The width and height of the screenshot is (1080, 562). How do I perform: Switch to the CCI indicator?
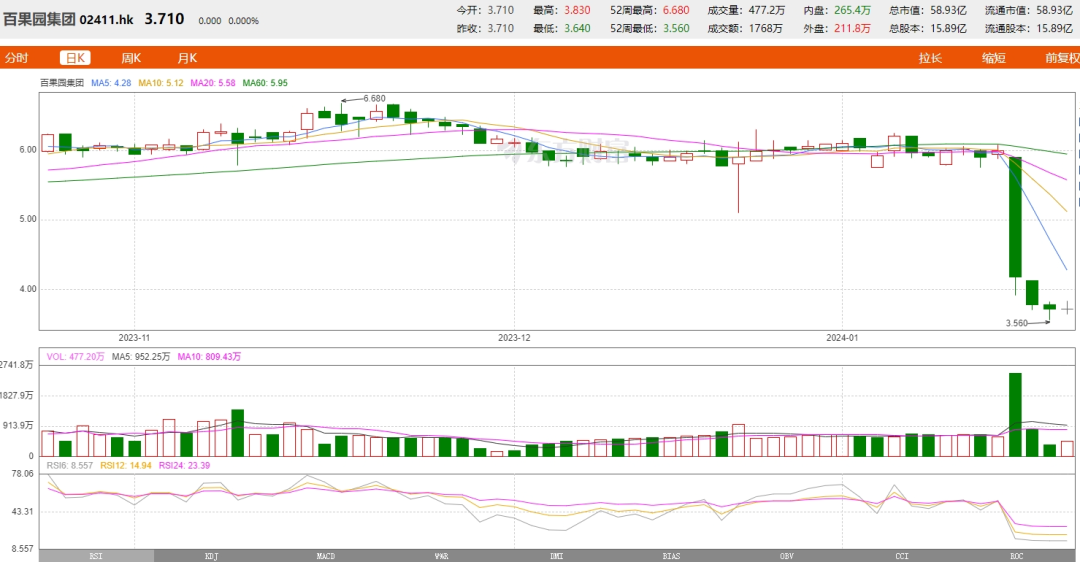(901, 555)
